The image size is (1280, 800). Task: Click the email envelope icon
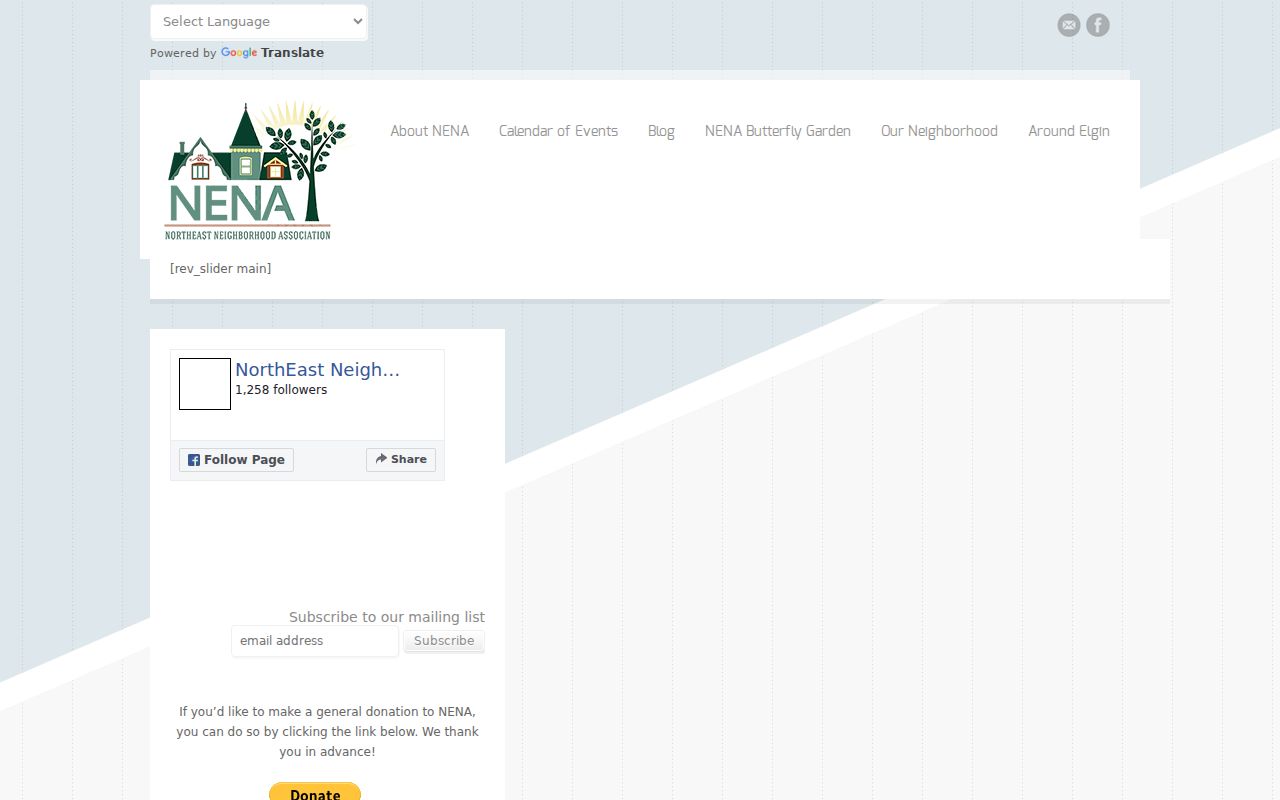(x=1069, y=25)
